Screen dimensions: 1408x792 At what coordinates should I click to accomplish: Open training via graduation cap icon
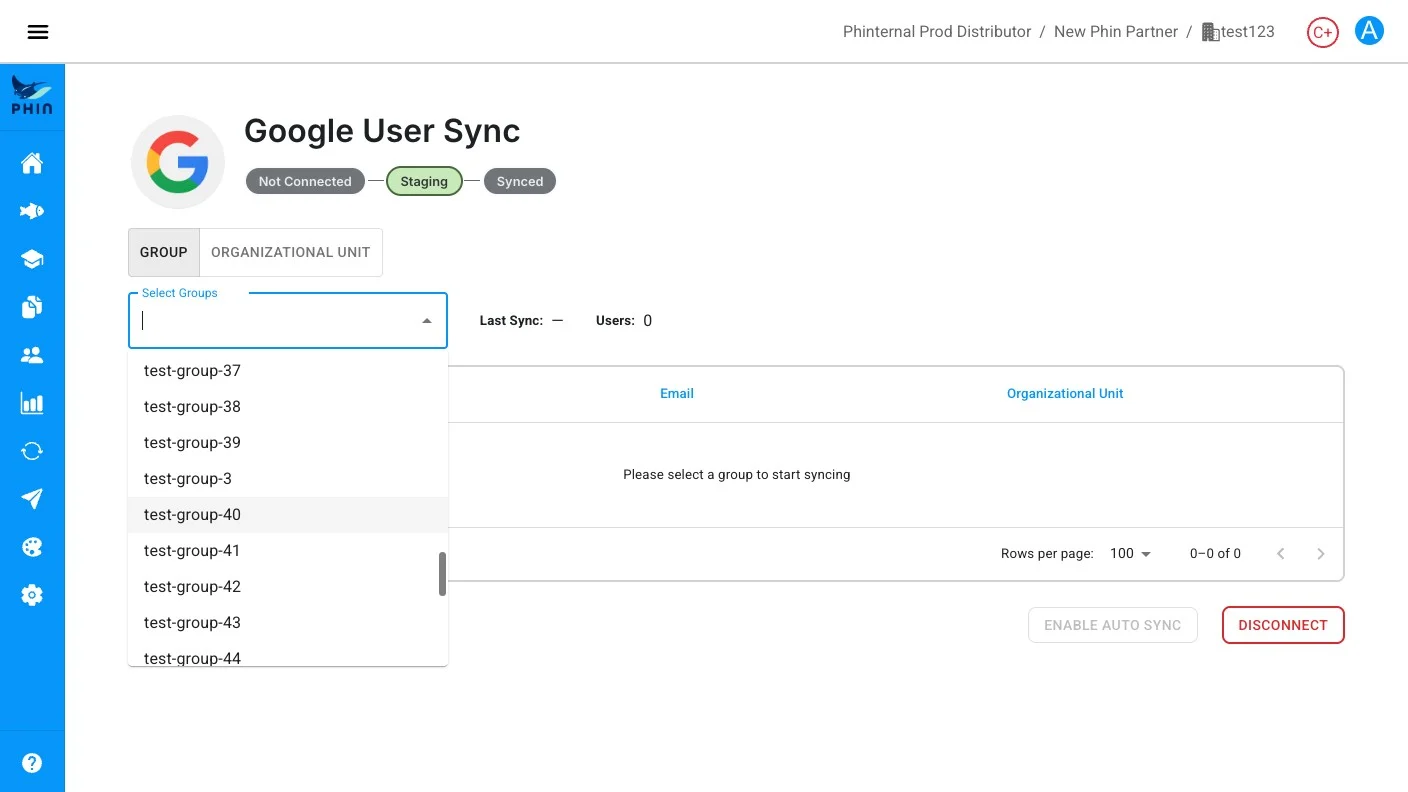pos(32,259)
